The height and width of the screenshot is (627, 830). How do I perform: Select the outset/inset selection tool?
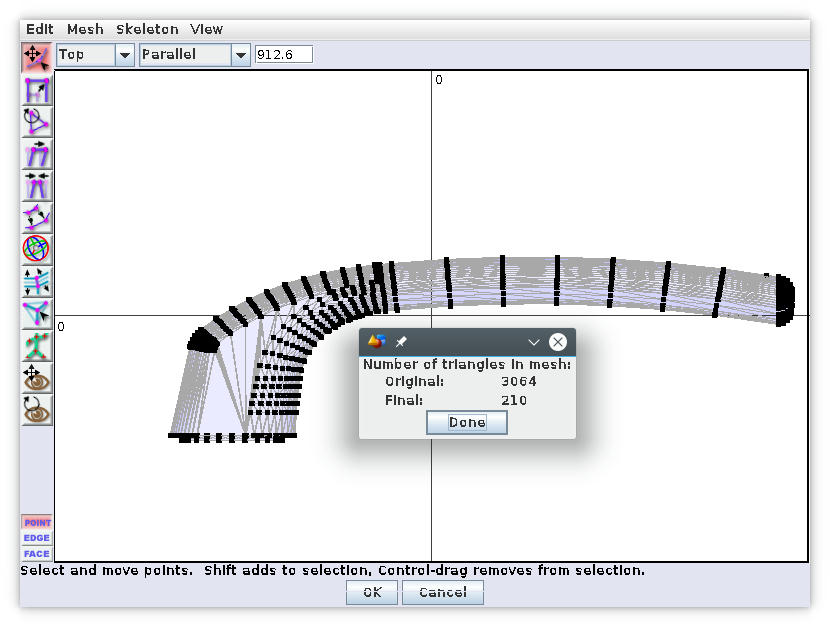coord(37,217)
